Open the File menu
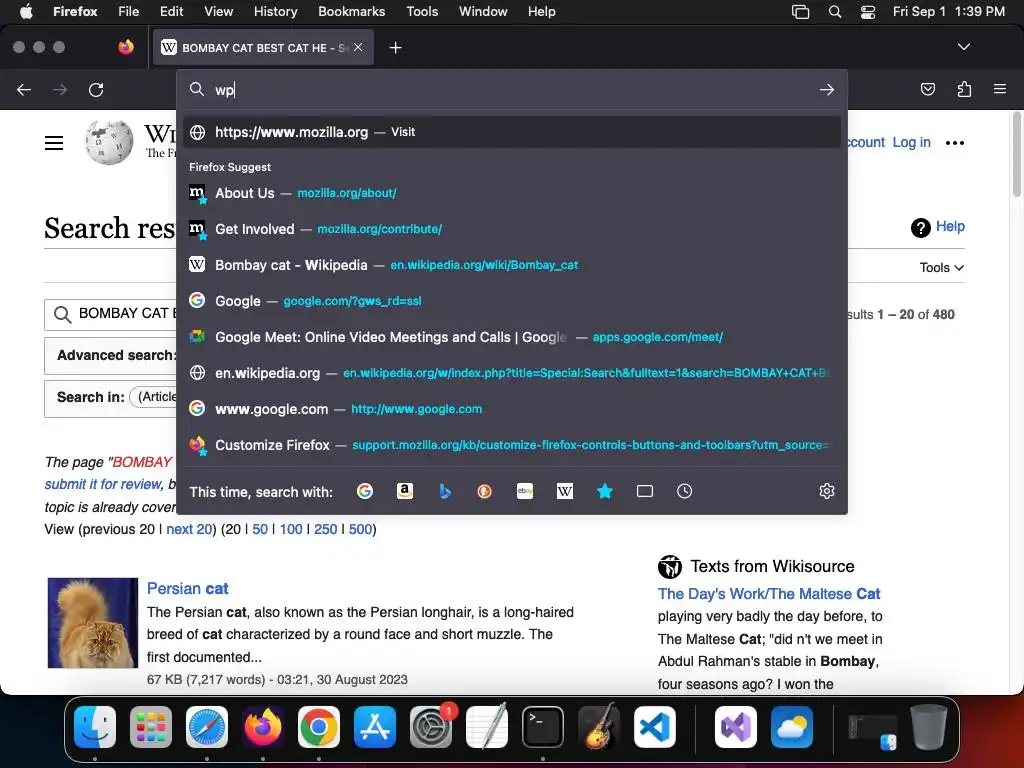This screenshot has height=768, width=1024. [128, 11]
